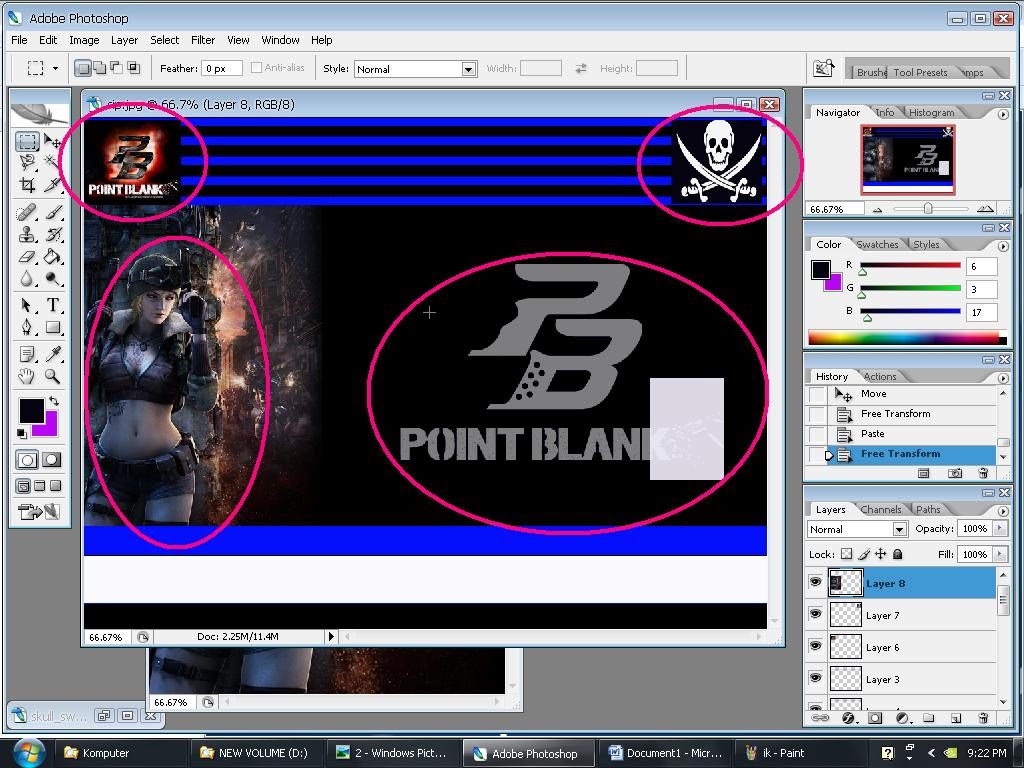Hide Layer 7 via eye icon
This screenshot has height=768, width=1024.
(x=815, y=613)
